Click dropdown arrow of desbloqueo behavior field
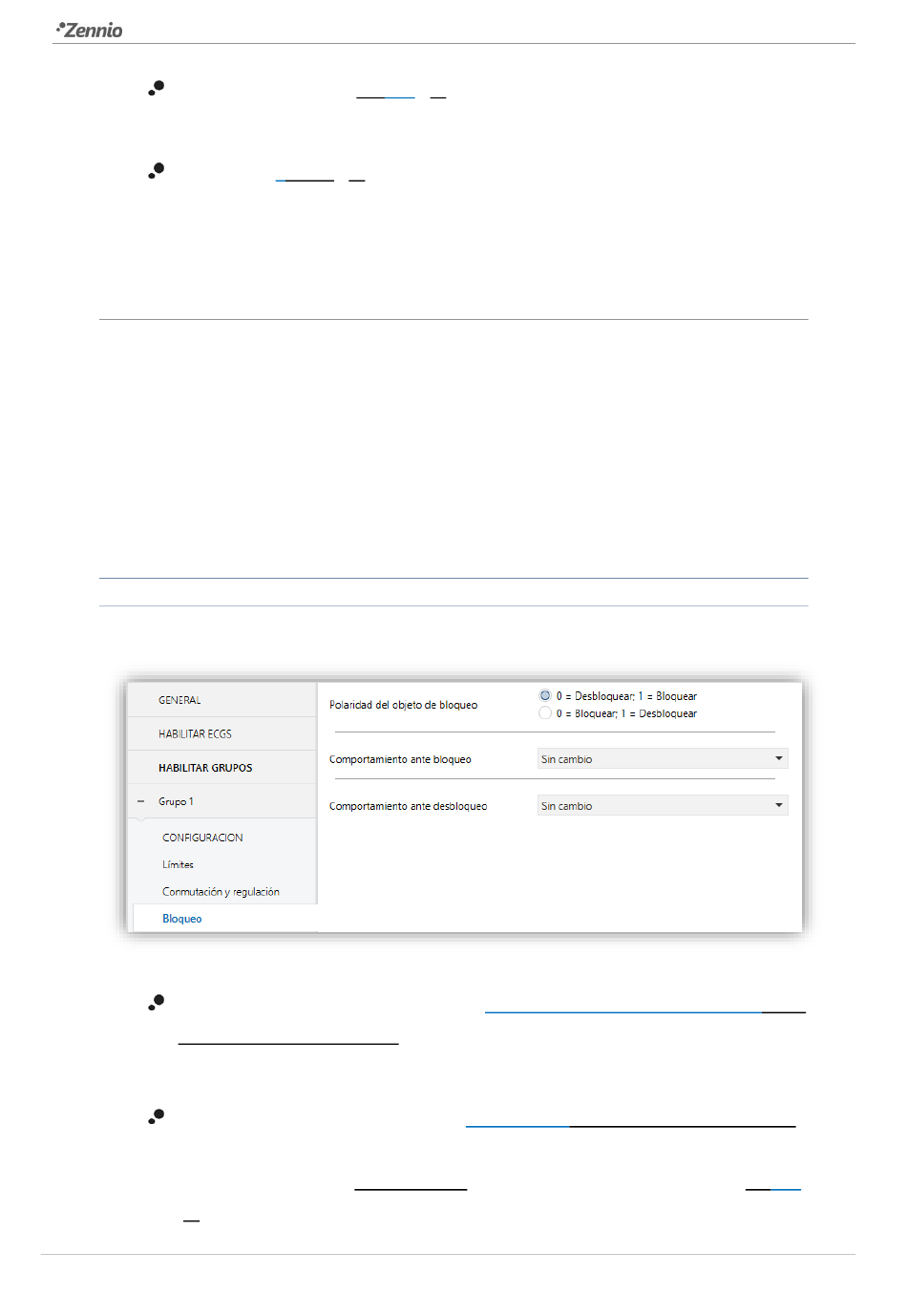Image resolution: width=907 pixels, height=1316 pixels. coord(779,806)
